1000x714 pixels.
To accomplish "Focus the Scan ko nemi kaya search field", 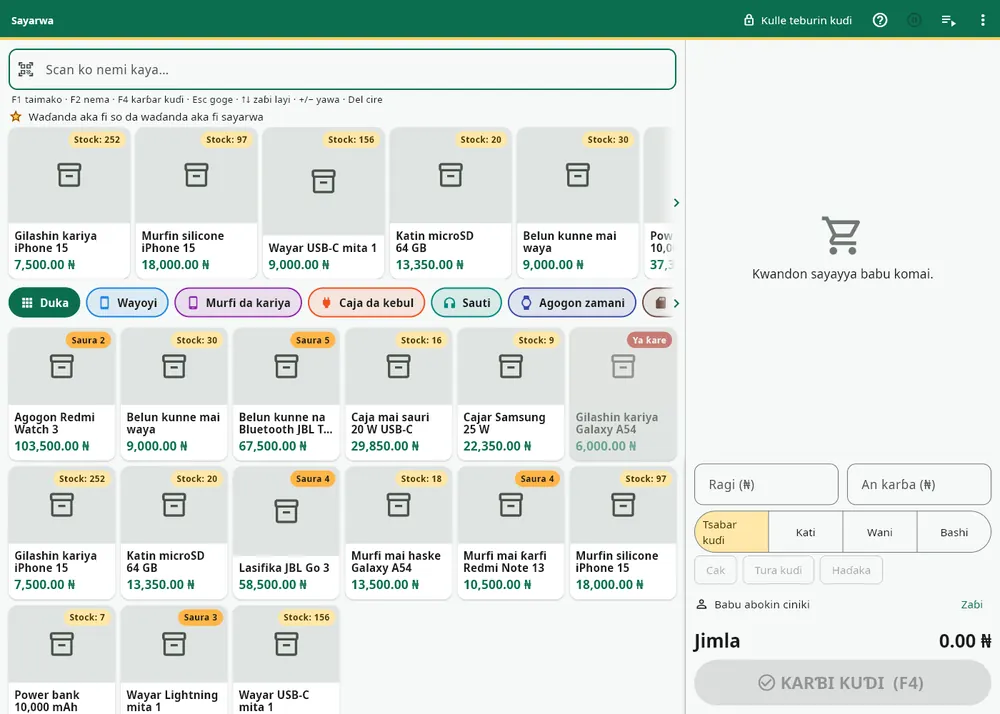I will pyautogui.click(x=342, y=69).
